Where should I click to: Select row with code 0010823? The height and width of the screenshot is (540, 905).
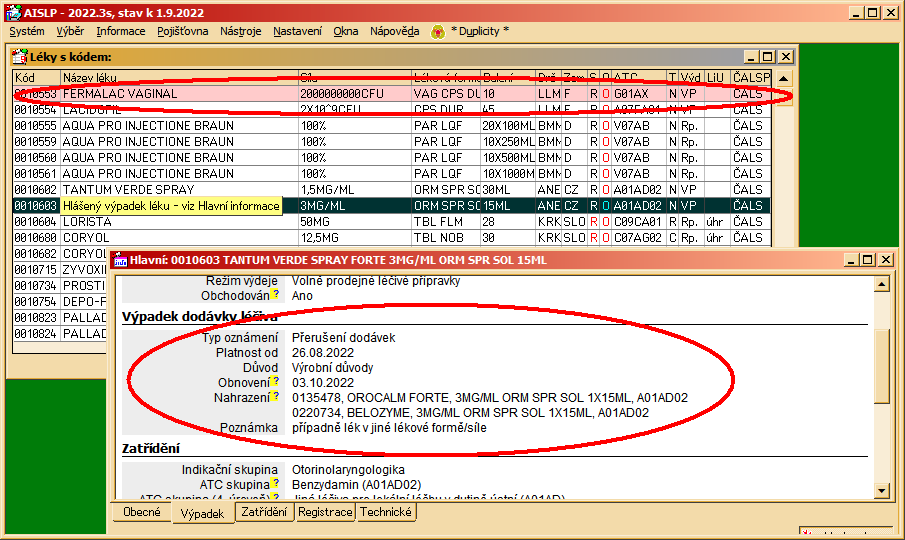tap(59, 318)
